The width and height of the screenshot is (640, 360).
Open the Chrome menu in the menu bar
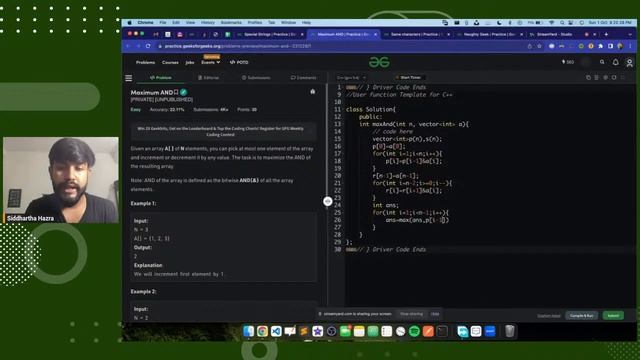[x=145, y=22]
